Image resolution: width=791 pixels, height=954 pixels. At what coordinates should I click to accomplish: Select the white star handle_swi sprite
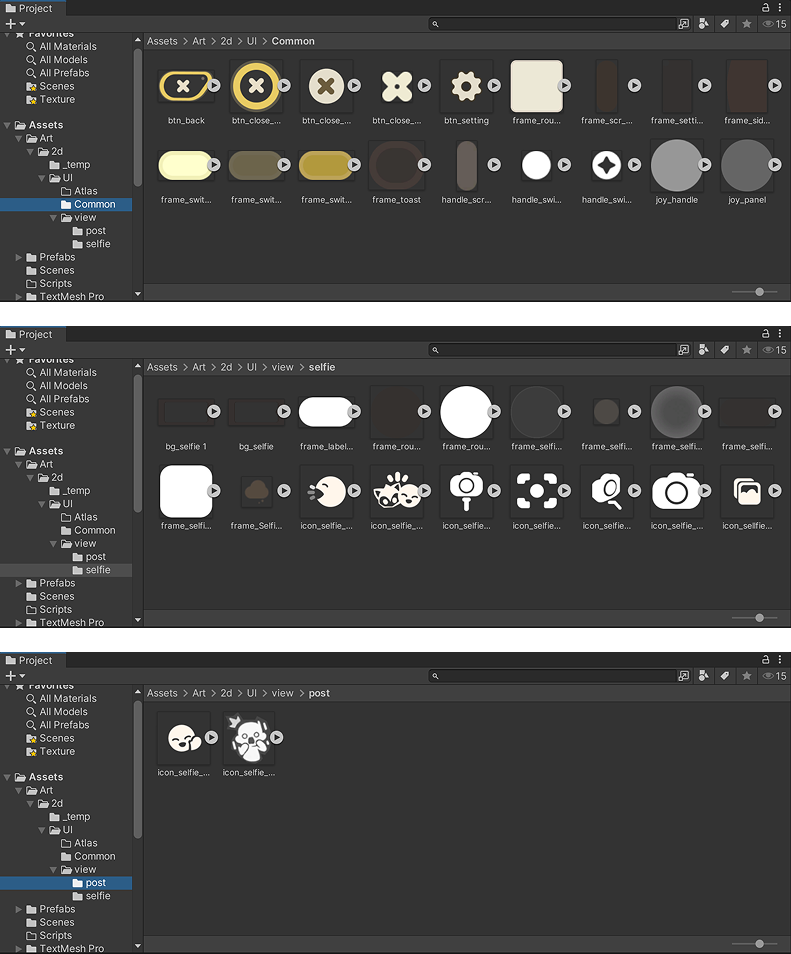[x=606, y=165]
